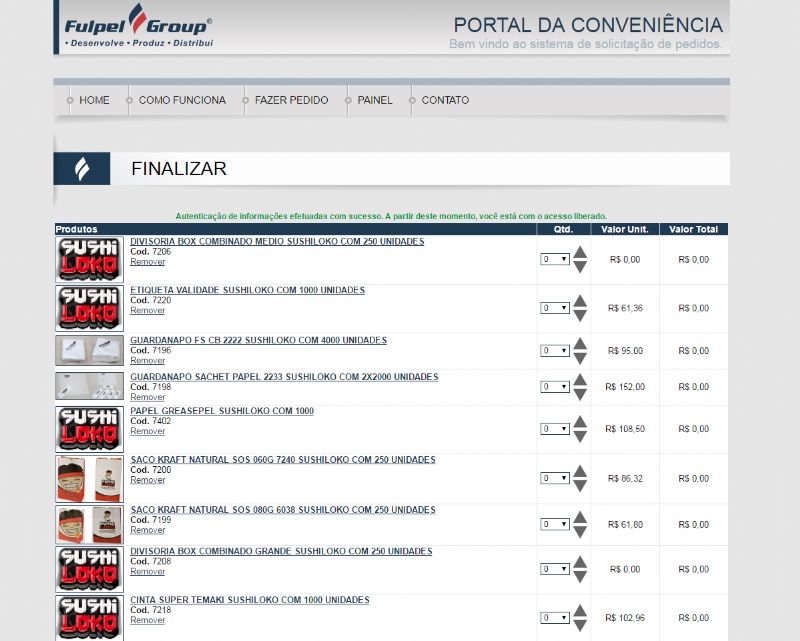The height and width of the screenshot is (641, 800).
Task: Remove item Cod. 7198 via Remover link
Action: (x=147, y=397)
